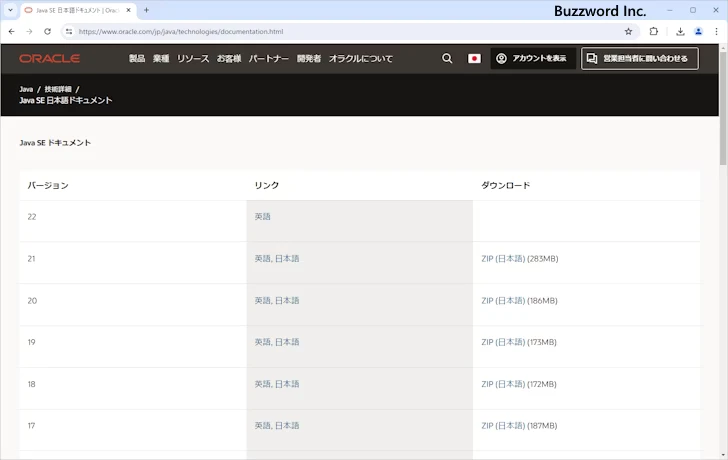Open 英語 link for version 17

[262, 426]
